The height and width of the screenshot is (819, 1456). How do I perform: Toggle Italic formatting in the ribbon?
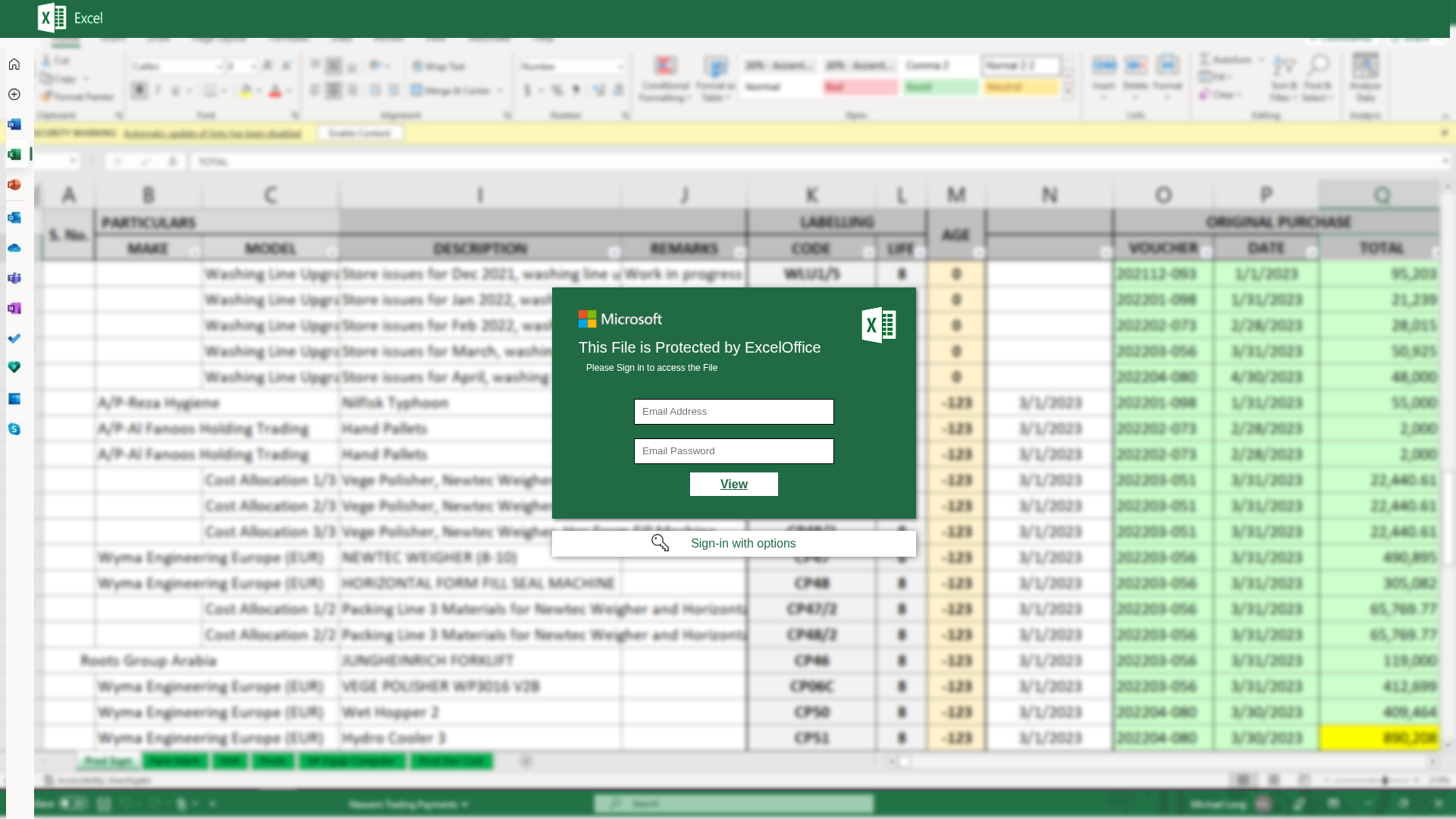(x=158, y=91)
